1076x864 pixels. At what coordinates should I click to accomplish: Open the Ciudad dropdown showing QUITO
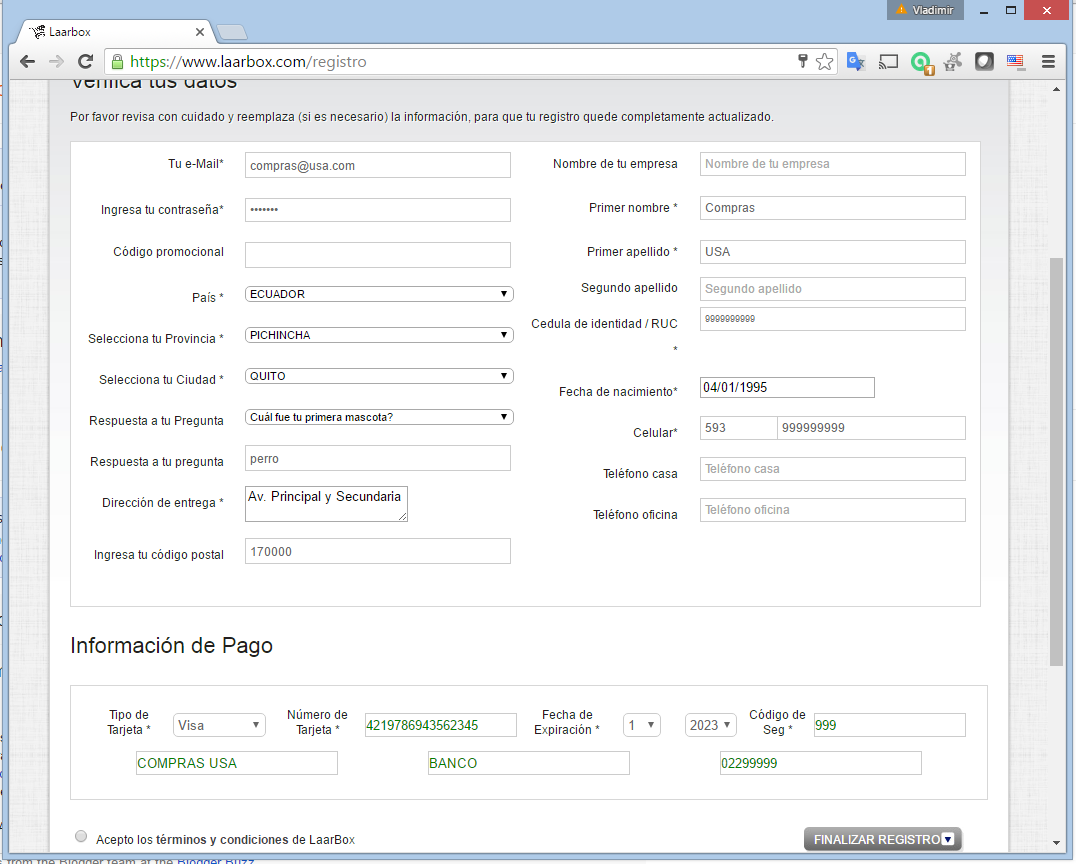pyautogui.click(x=379, y=376)
